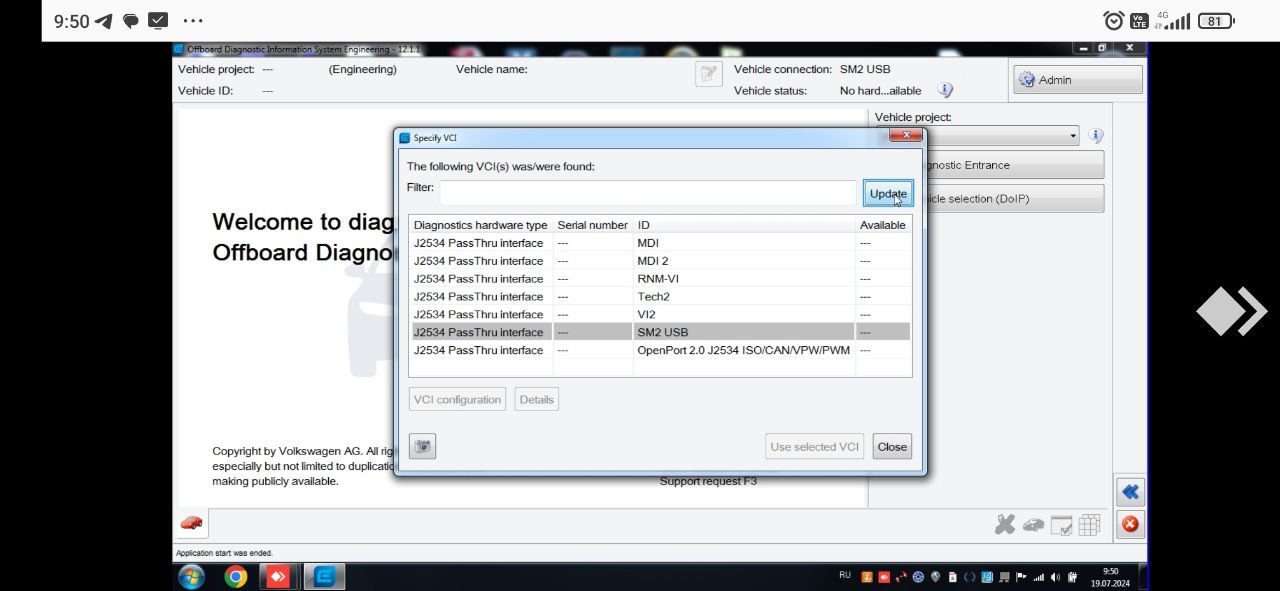Launch Google Chrome from the taskbar
The image size is (1280, 591).
pyautogui.click(x=236, y=577)
